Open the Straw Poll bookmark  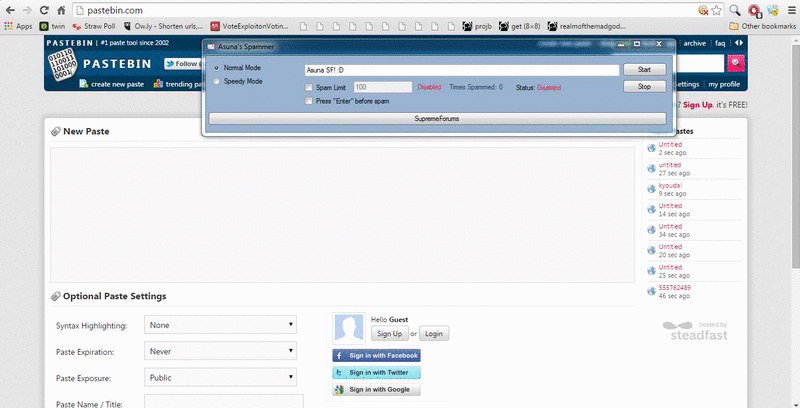(94, 26)
